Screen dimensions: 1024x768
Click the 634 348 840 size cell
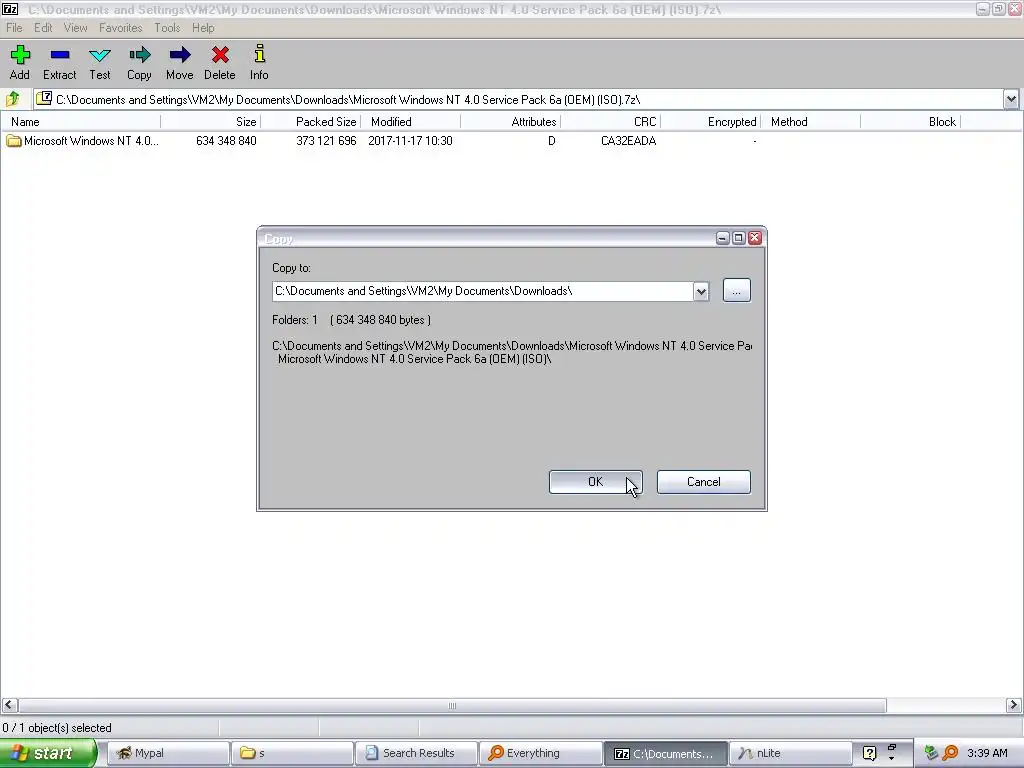coord(226,140)
